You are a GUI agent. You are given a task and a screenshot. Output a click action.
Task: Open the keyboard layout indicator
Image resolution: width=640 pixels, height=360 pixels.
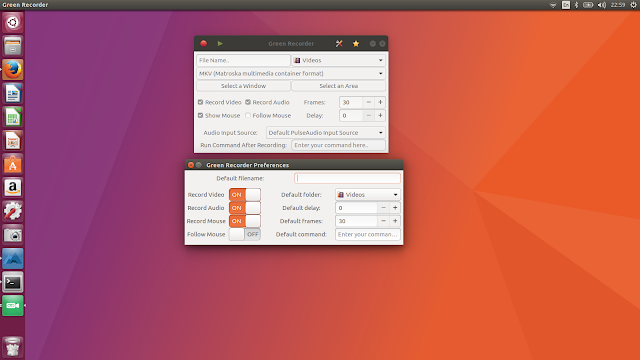[566, 5]
